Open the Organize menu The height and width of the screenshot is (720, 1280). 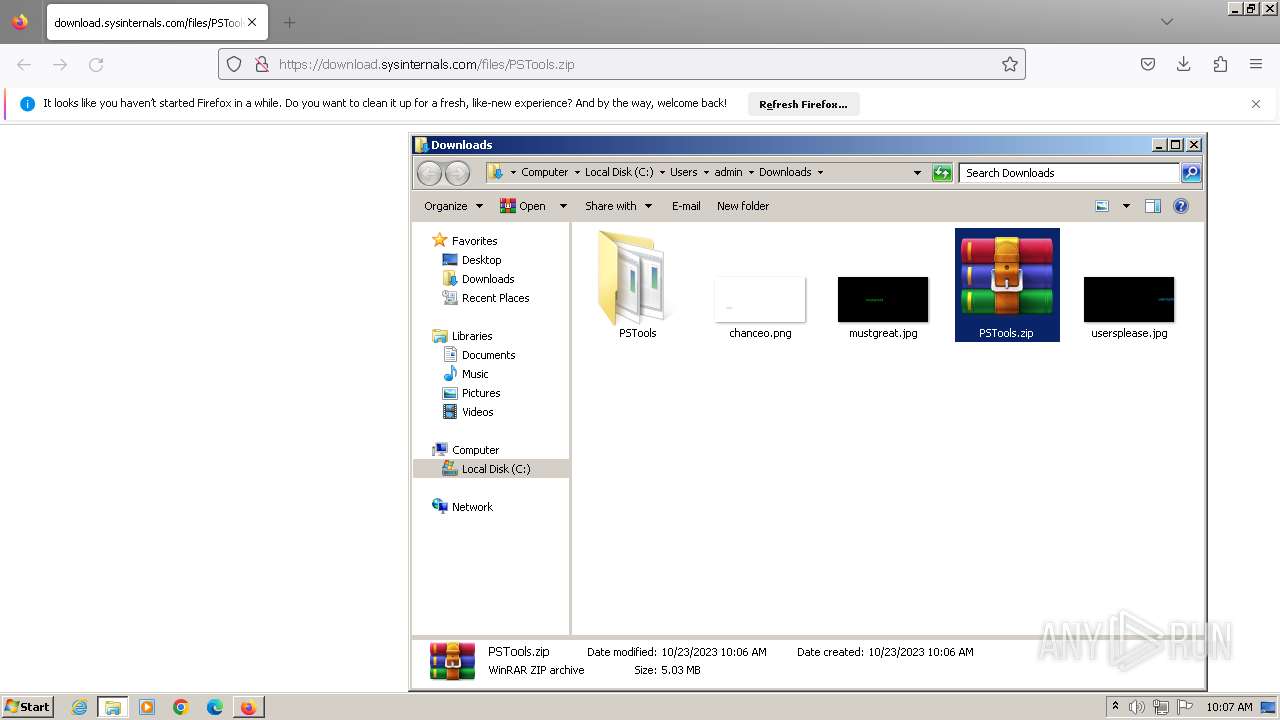[453, 206]
